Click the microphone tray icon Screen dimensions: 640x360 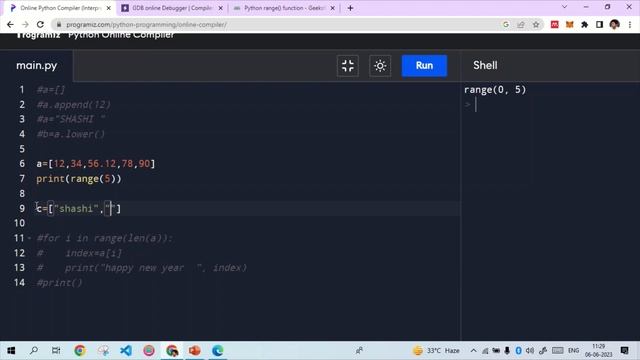click(x=507, y=350)
